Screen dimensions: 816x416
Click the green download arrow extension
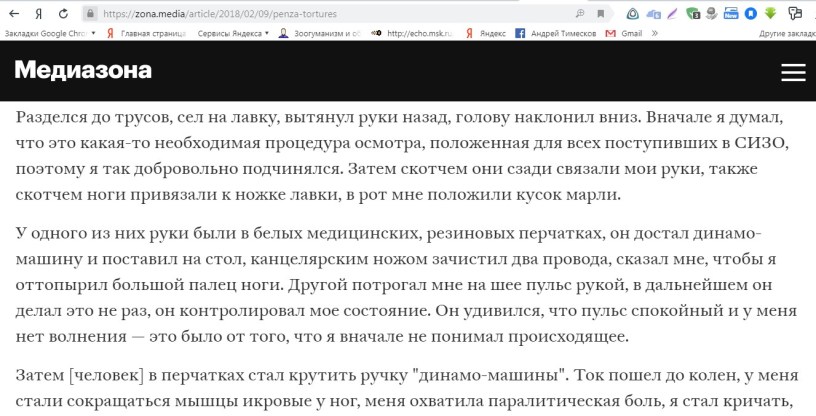coord(771,14)
